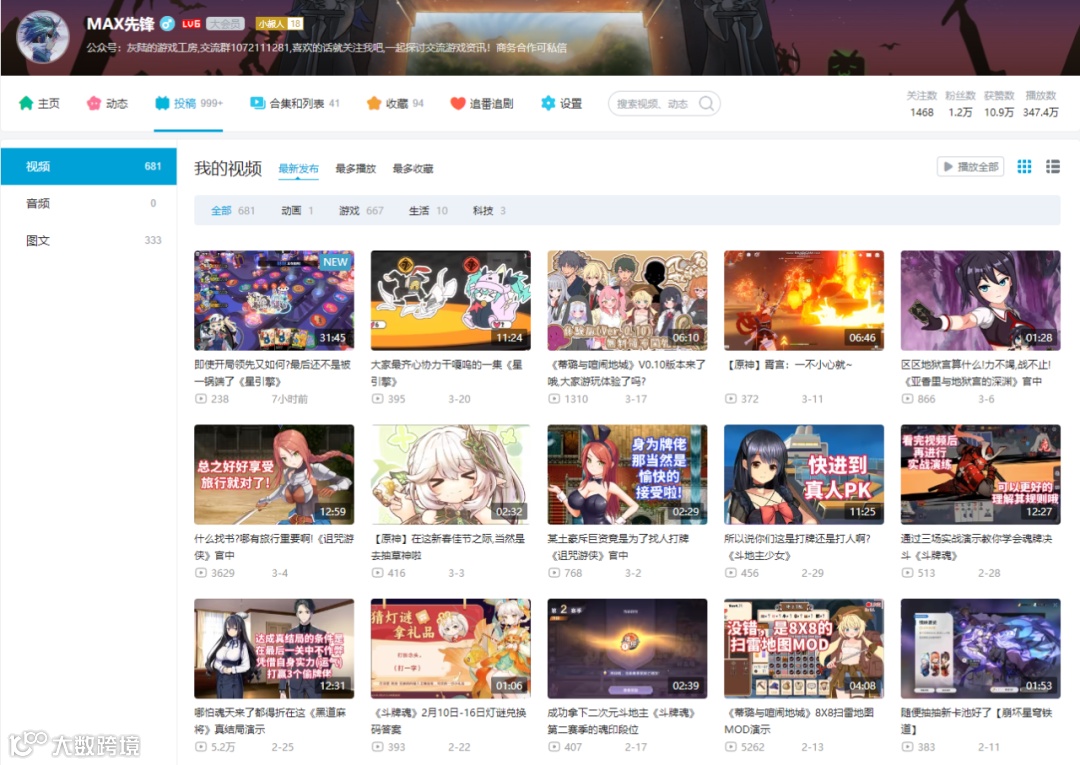Click the 小舰人 18 fan badge
Image resolution: width=1080 pixels, height=765 pixels.
pyautogui.click(x=279, y=23)
